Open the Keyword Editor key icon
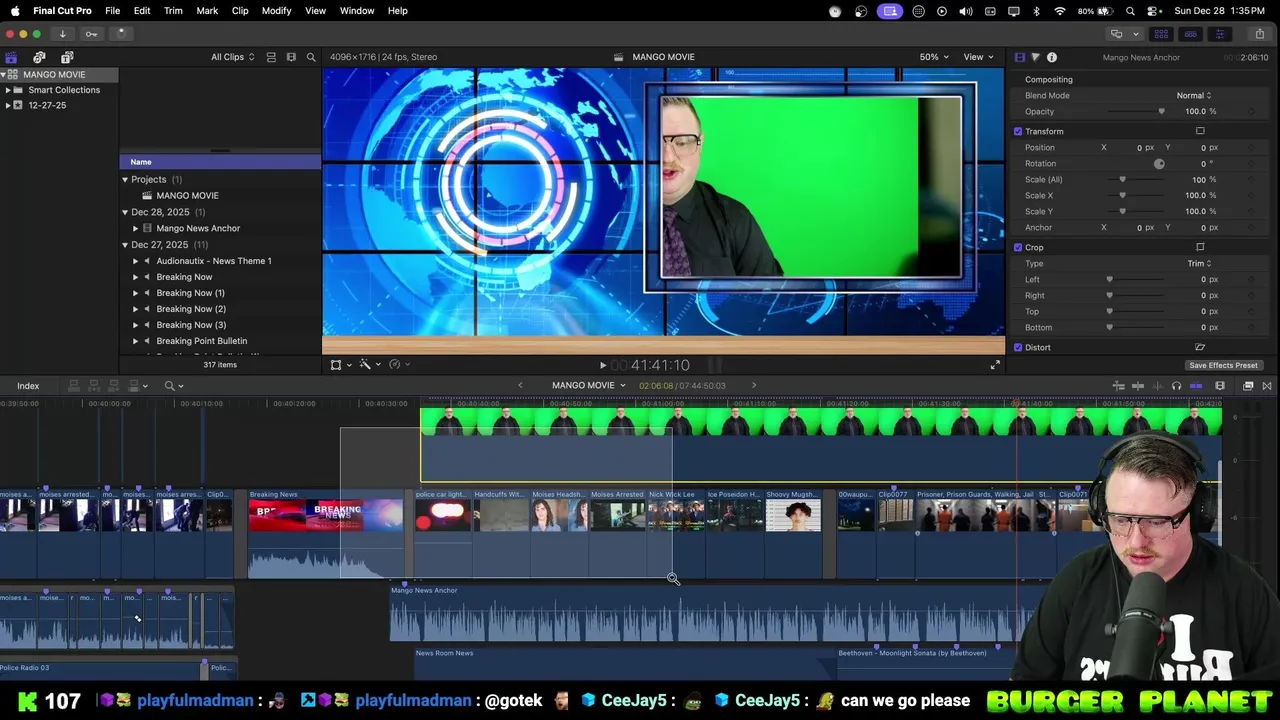Image resolution: width=1280 pixels, height=720 pixels. pyautogui.click(x=91, y=33)
